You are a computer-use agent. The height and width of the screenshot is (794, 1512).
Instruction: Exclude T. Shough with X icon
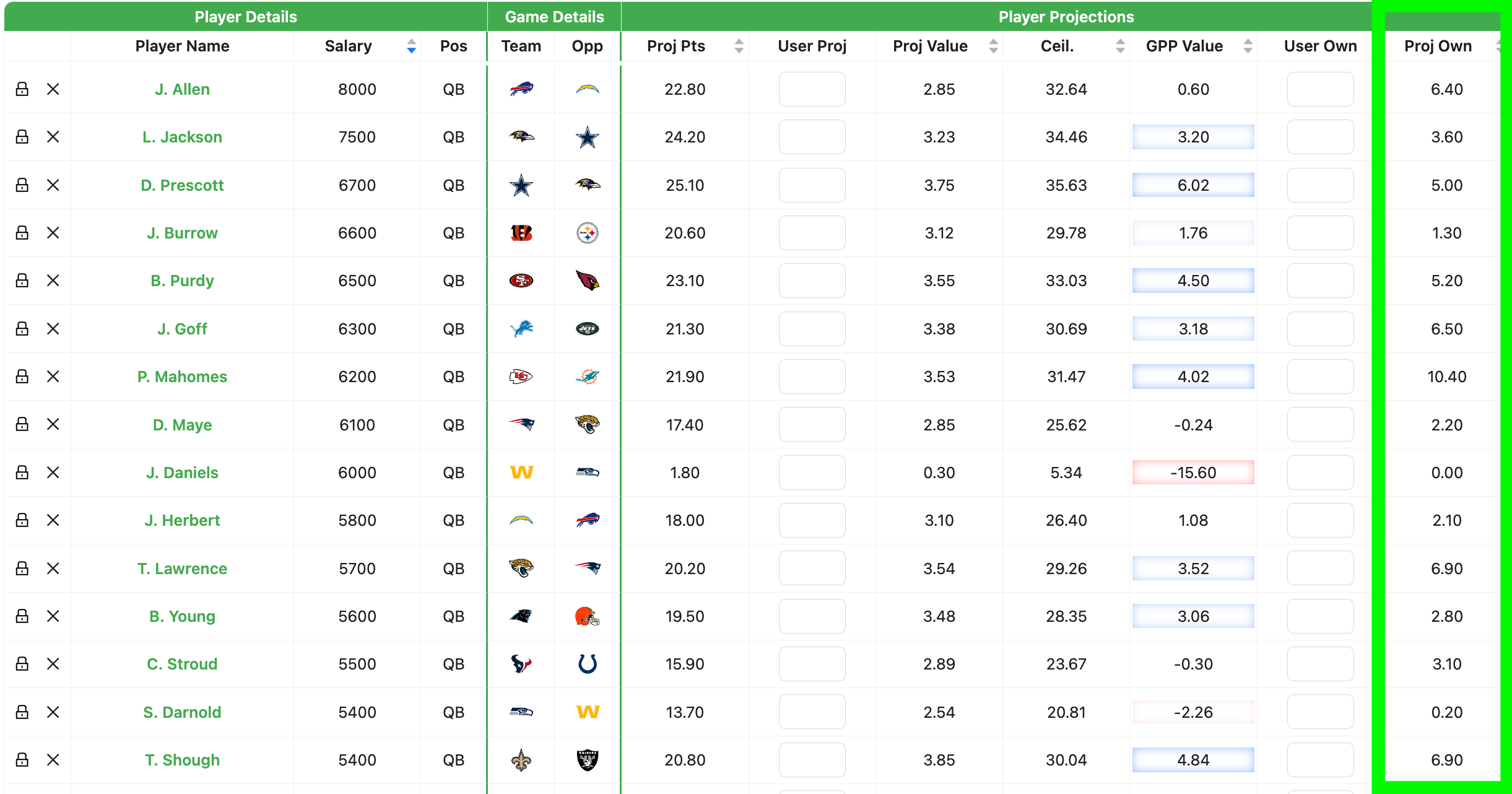tap(53, 760)
